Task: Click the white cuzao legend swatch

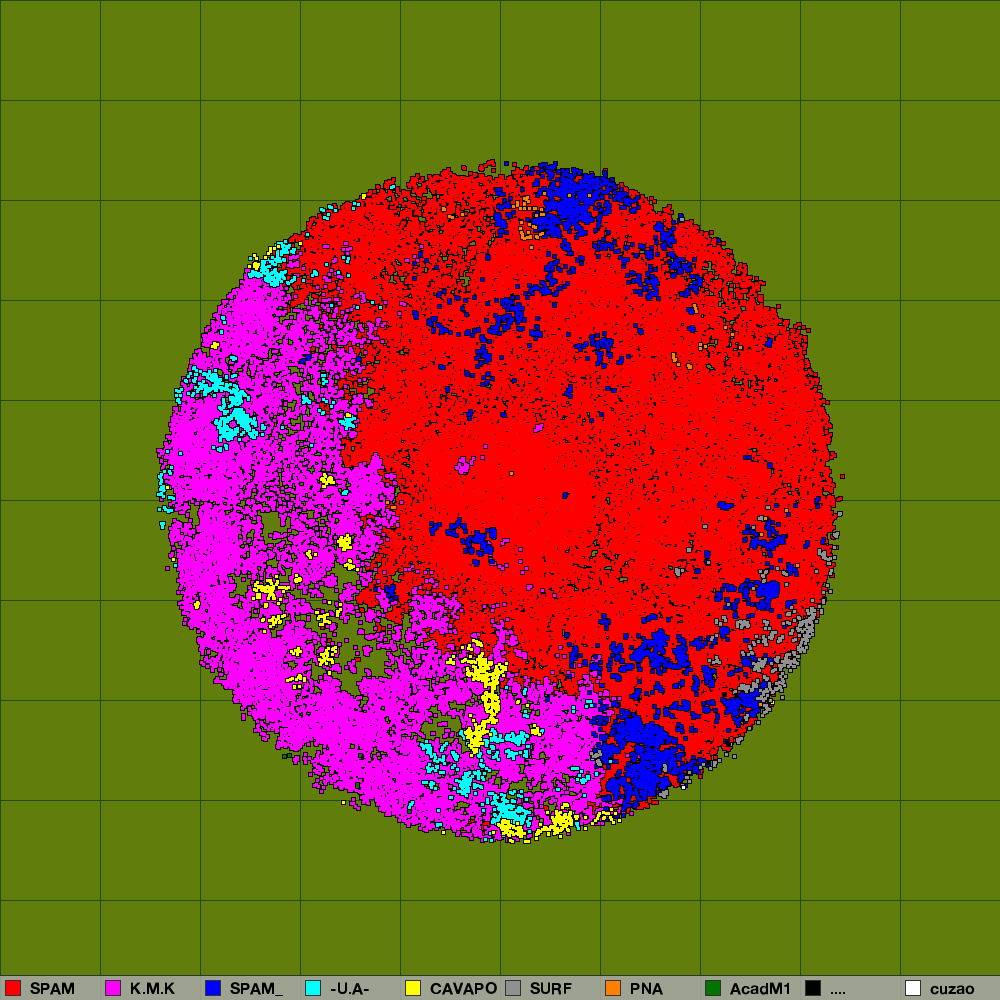Action: click(x=913, y=988)
